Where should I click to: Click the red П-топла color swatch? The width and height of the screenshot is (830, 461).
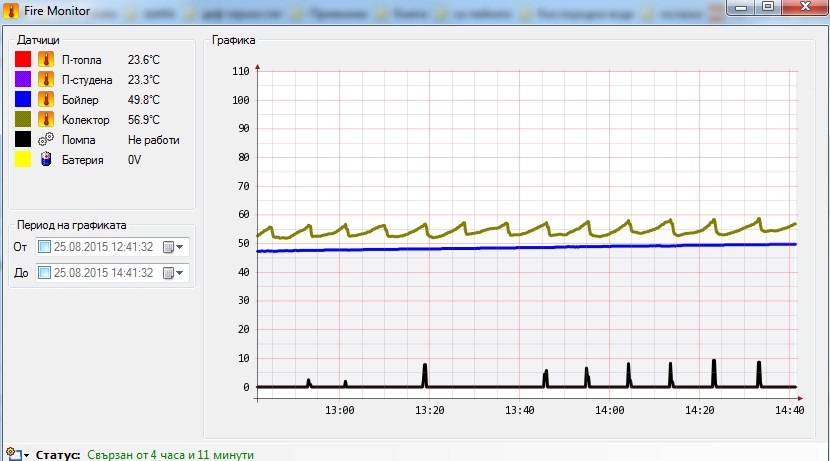click(23, 60)
